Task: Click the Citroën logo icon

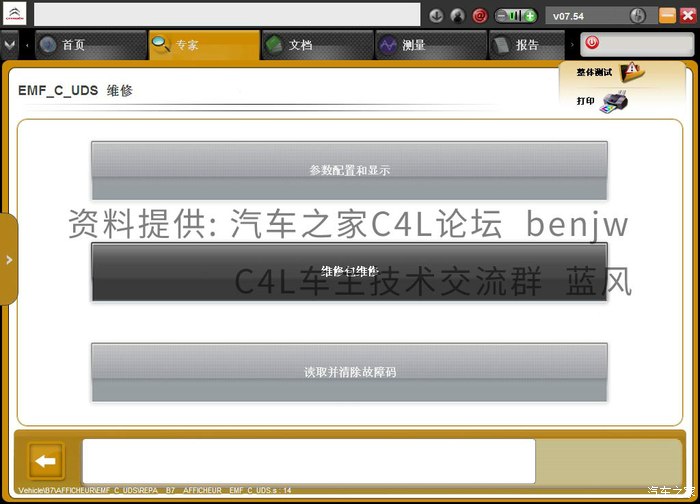Action: point(14,14)
